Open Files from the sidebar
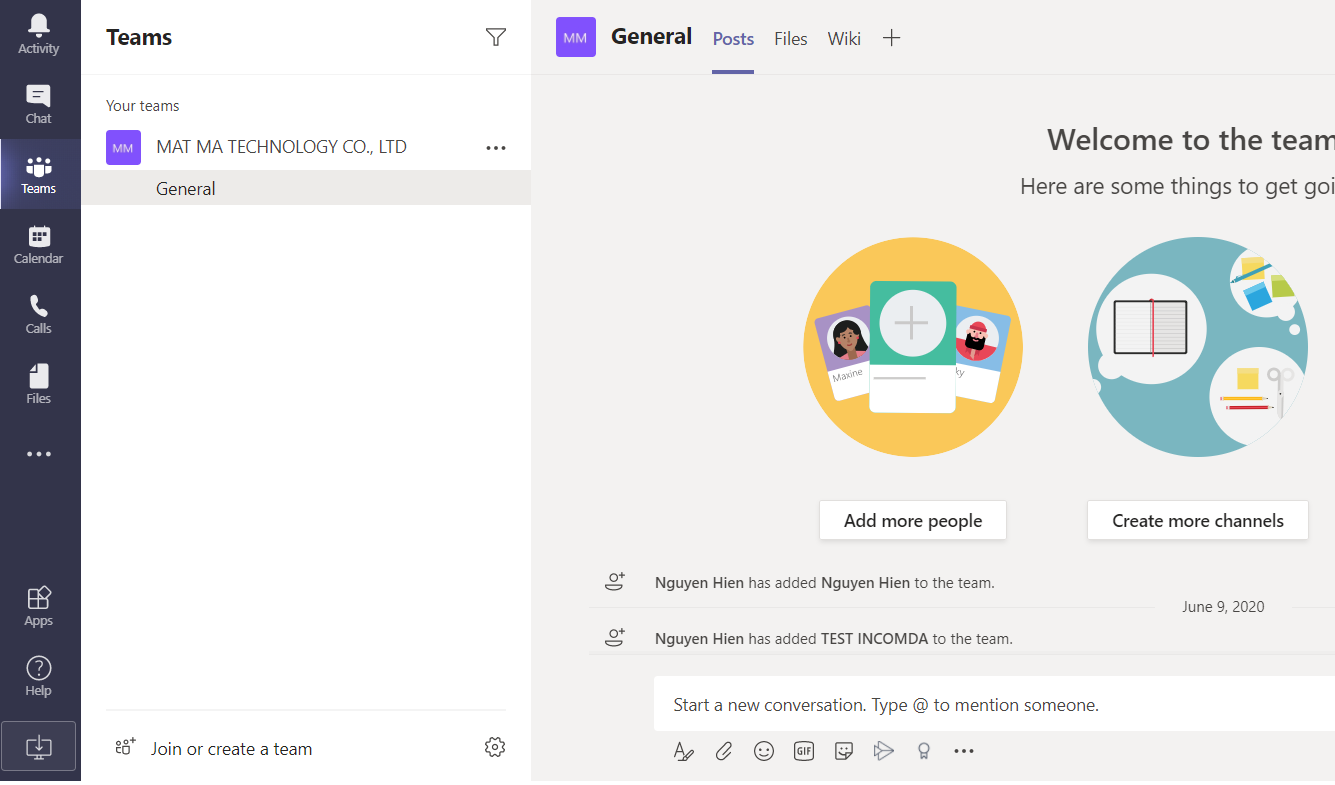The image size is (1335, 785). click(x=39, y=385)
